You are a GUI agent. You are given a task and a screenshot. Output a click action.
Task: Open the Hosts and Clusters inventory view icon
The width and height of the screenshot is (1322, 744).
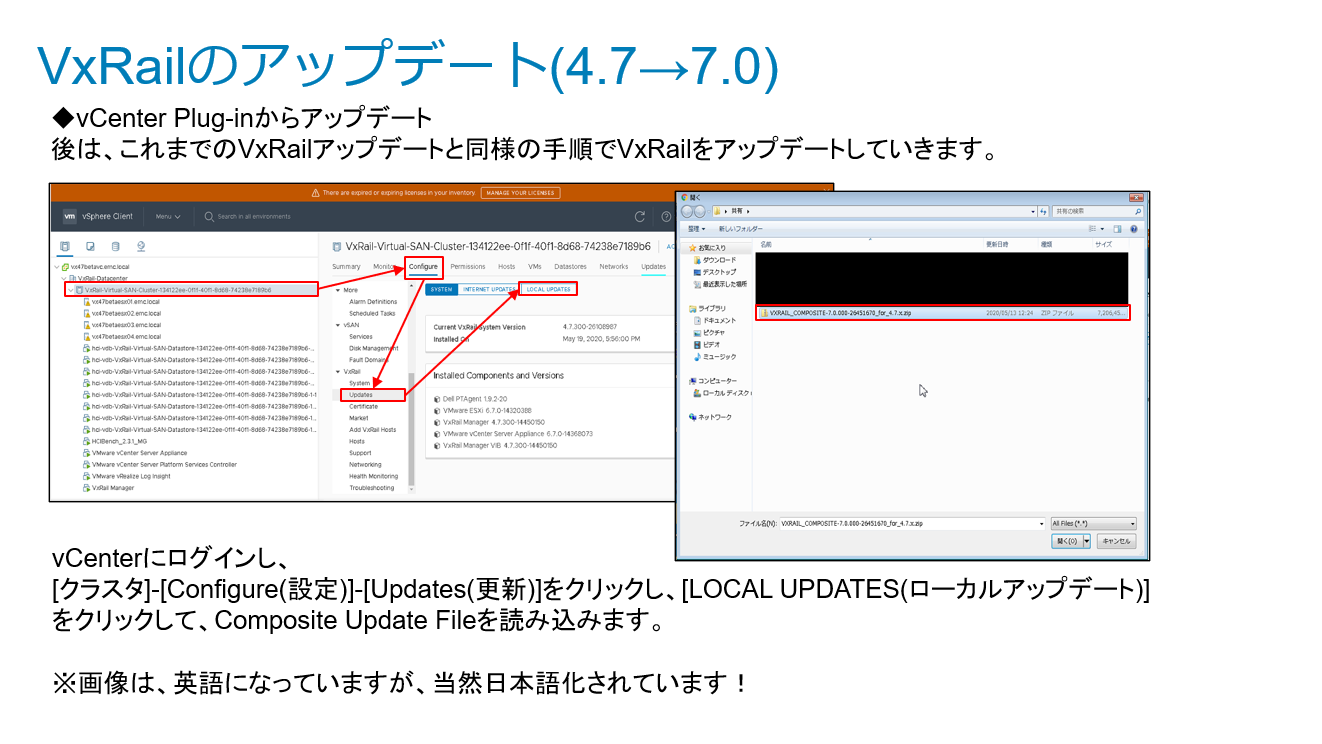pyautogui.click(x=66, y=246)
